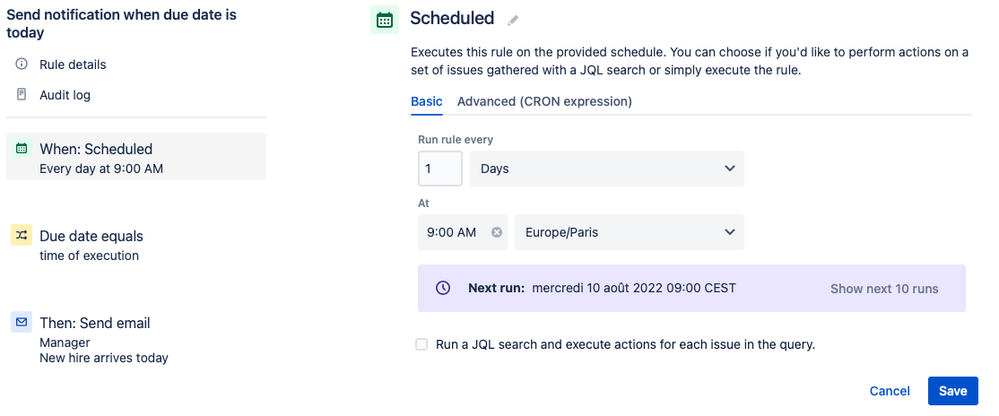Select the Basic tab
The height and width of the screenshot is (416, 999).
[x=426, y=101]
